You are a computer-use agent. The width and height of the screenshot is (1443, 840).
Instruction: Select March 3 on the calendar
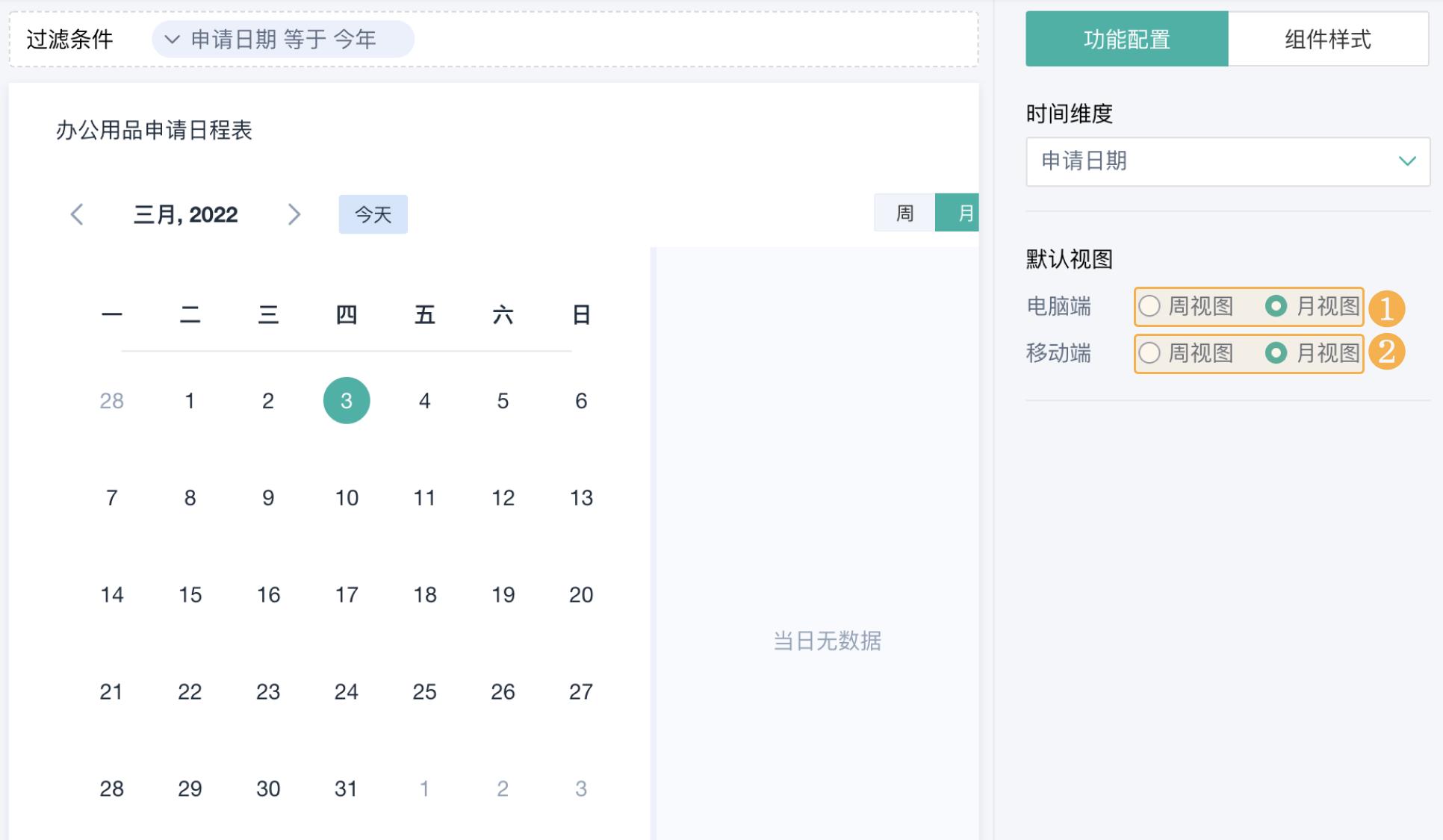(346, 400)
